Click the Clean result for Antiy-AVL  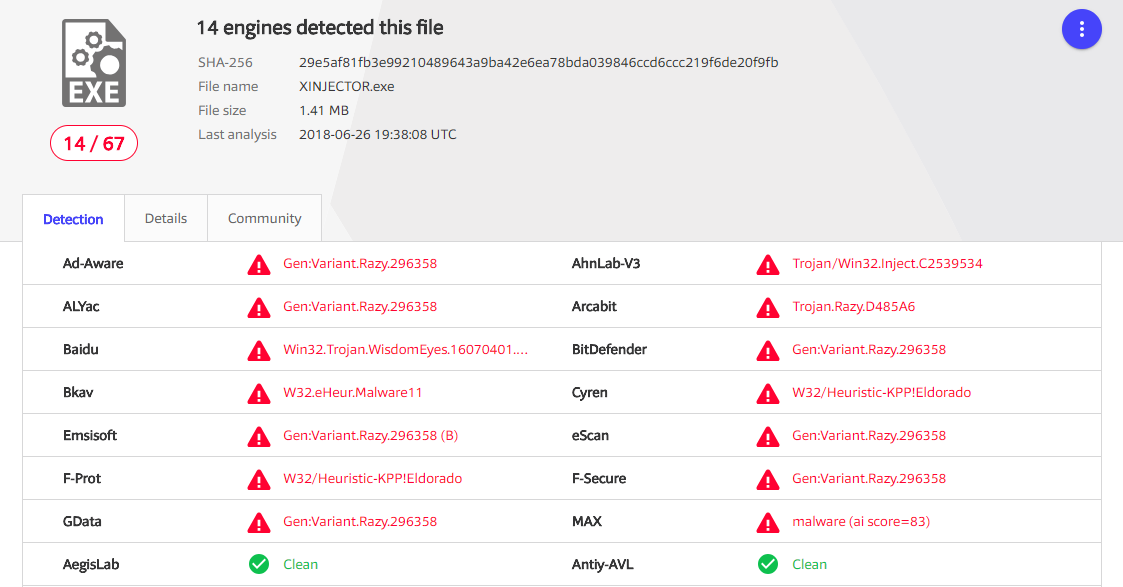click(x=809, y=564)
